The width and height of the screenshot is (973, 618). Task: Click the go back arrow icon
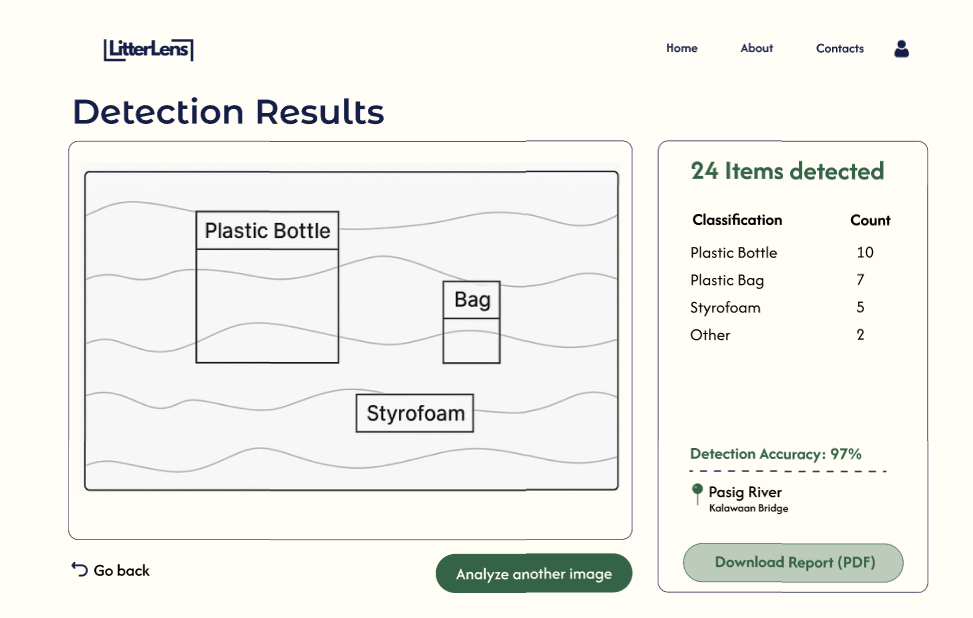[79, 569]
